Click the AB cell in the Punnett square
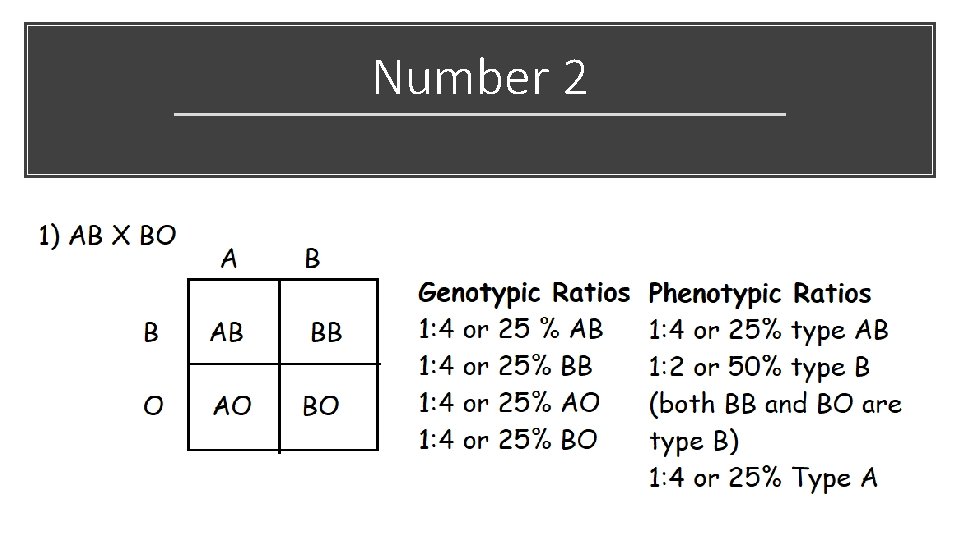Image resolution: width=960 pixels, height=540 pixels. click(227, 332)
